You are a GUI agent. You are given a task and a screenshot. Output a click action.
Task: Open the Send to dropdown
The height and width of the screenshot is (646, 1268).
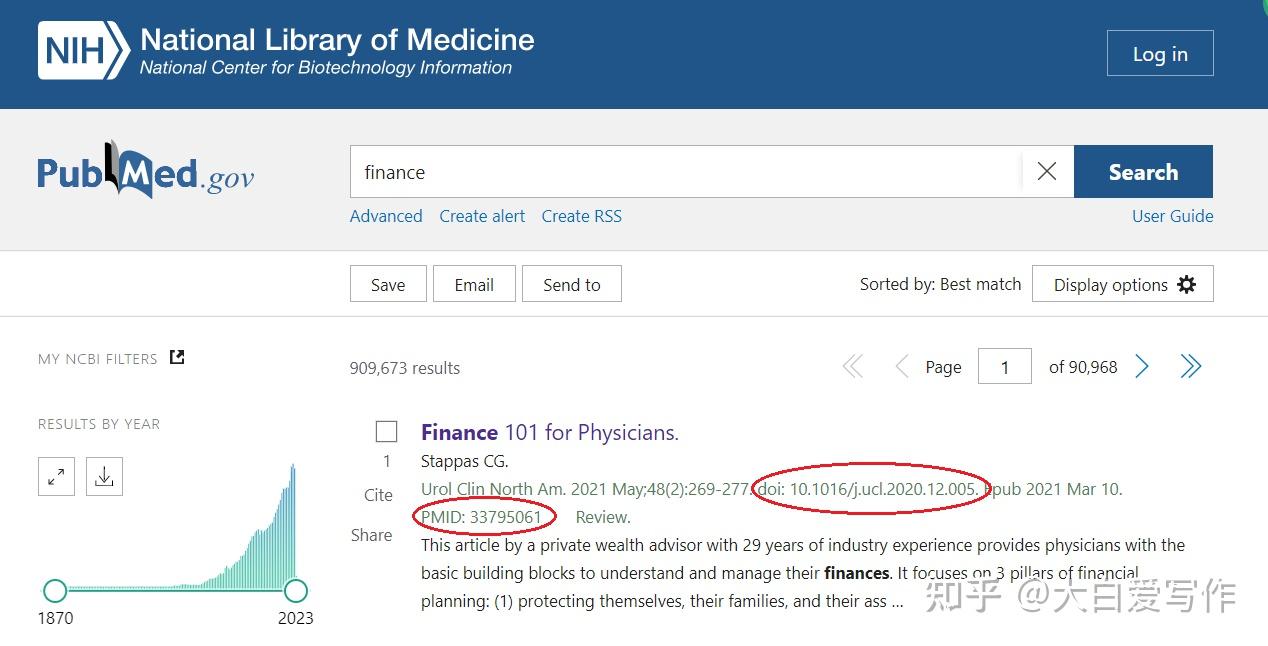click(572, 284)
